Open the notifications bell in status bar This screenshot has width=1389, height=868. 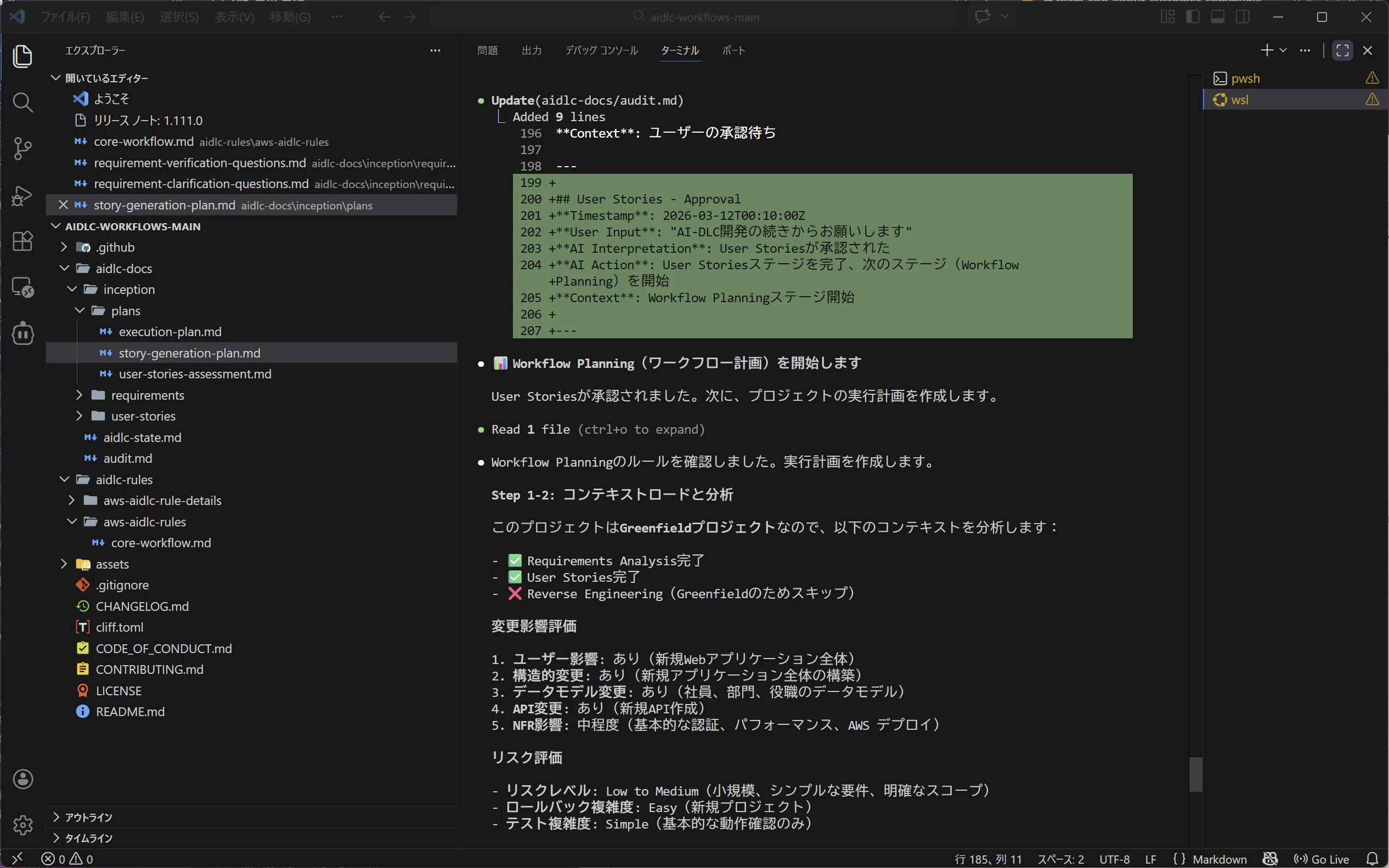tap(1372, 859)
